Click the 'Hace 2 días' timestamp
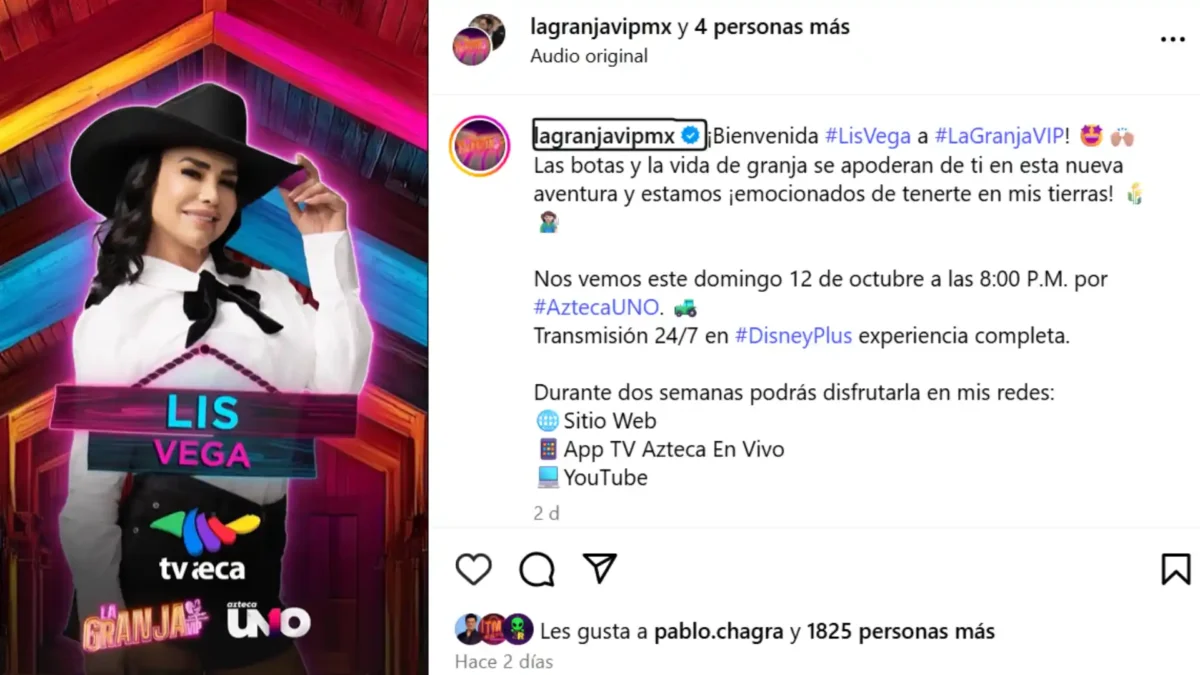 click(503, 662)
